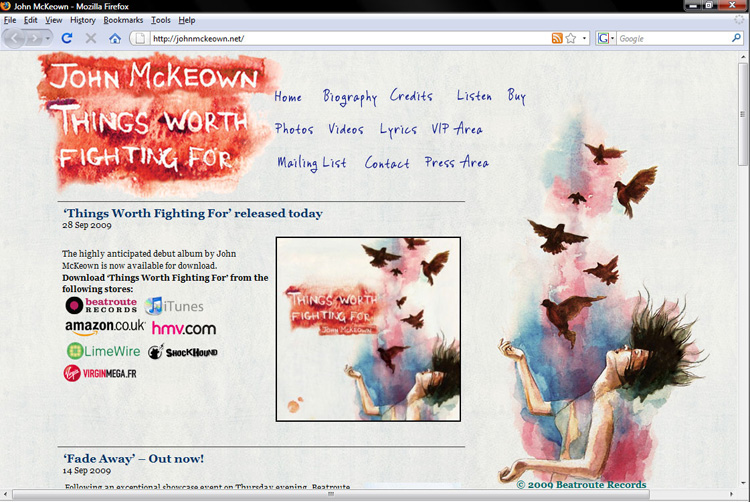Click the © 2009 Beatroute Records footer text

click(582, 485)
